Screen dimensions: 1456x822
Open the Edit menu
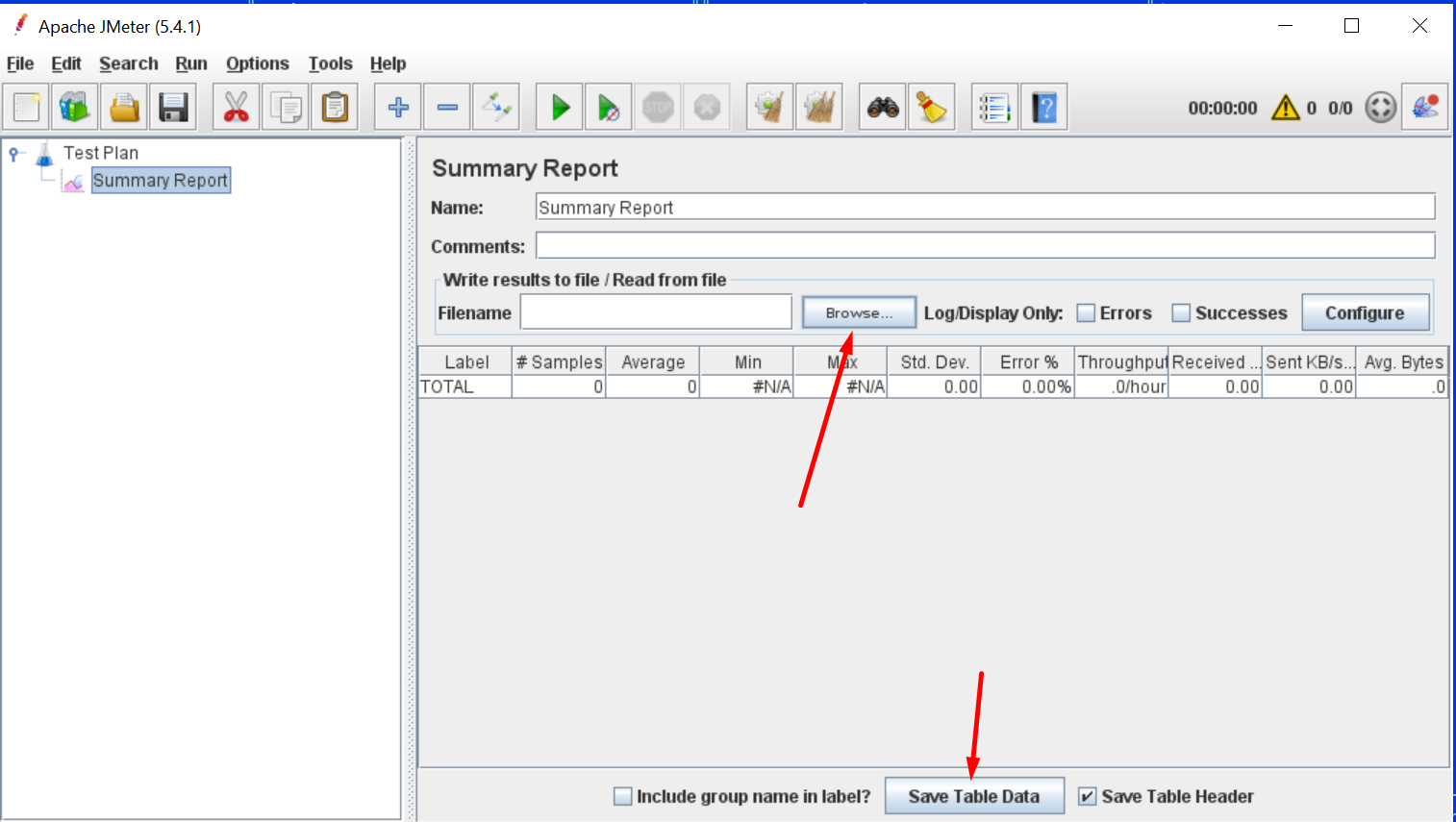click(66, 63)
